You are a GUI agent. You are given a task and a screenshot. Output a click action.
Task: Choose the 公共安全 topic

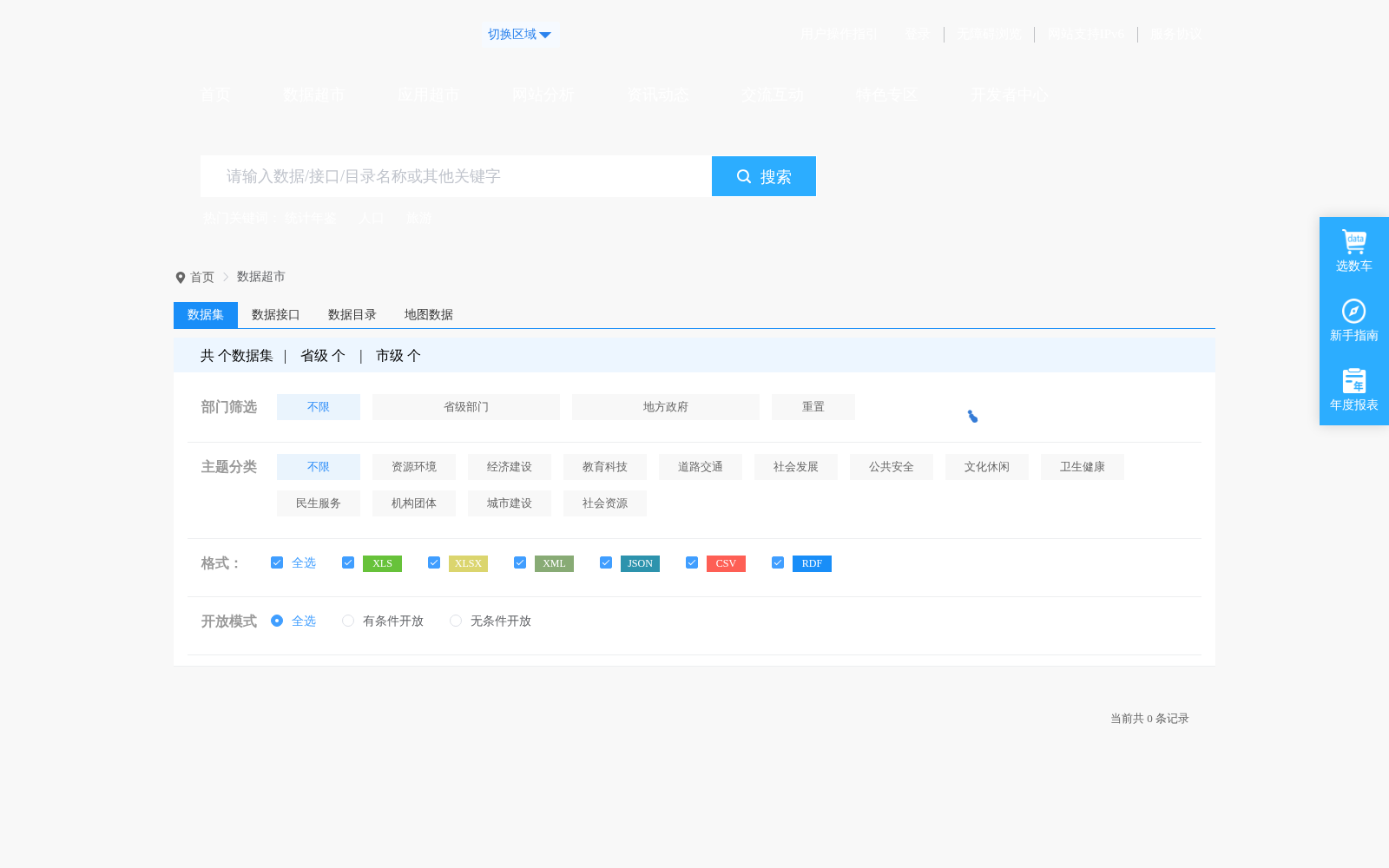pyautogui.click(x=892, y=467)
